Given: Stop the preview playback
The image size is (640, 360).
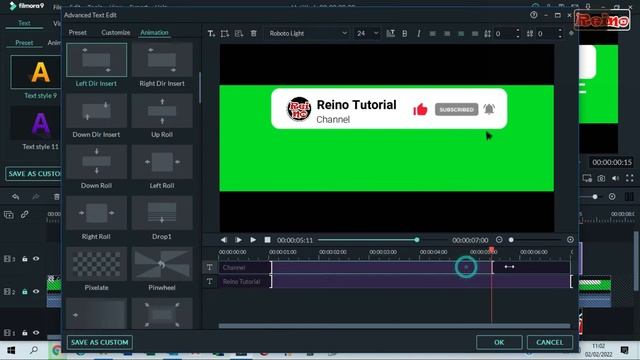Looking at the screenshot, I should tap(267, 240).
